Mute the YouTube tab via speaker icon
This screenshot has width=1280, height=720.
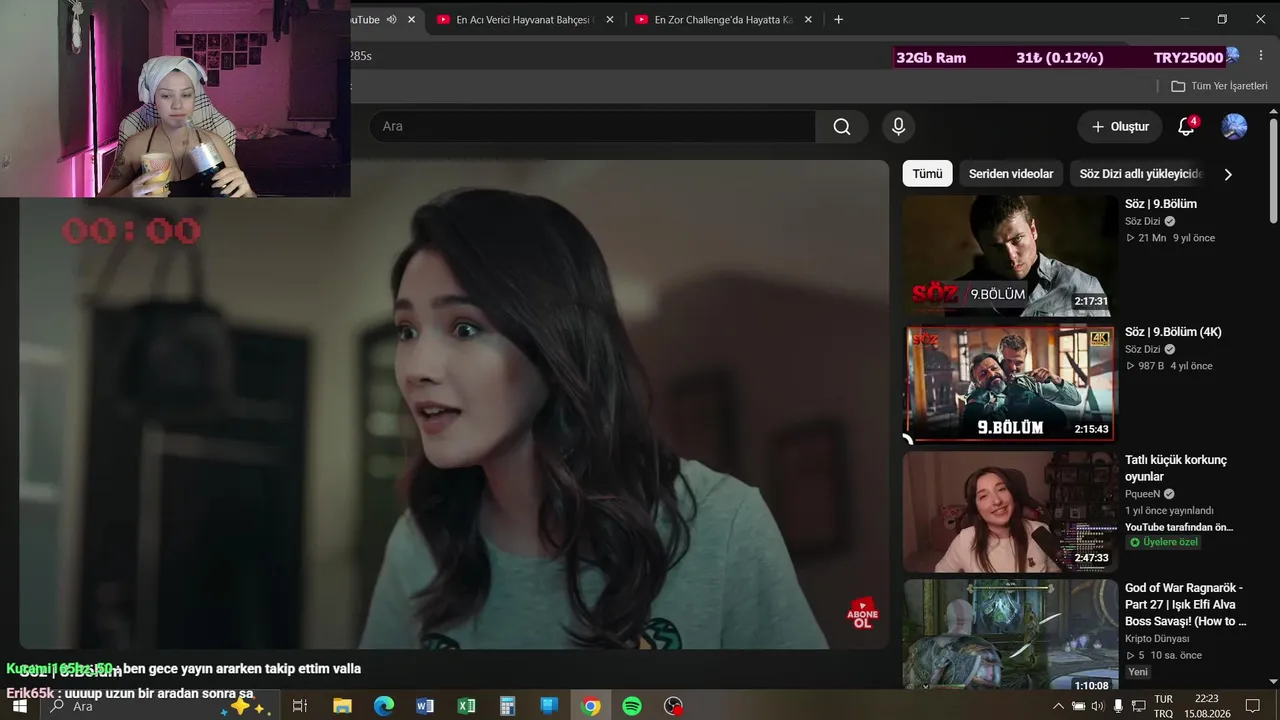click(391, 20)
